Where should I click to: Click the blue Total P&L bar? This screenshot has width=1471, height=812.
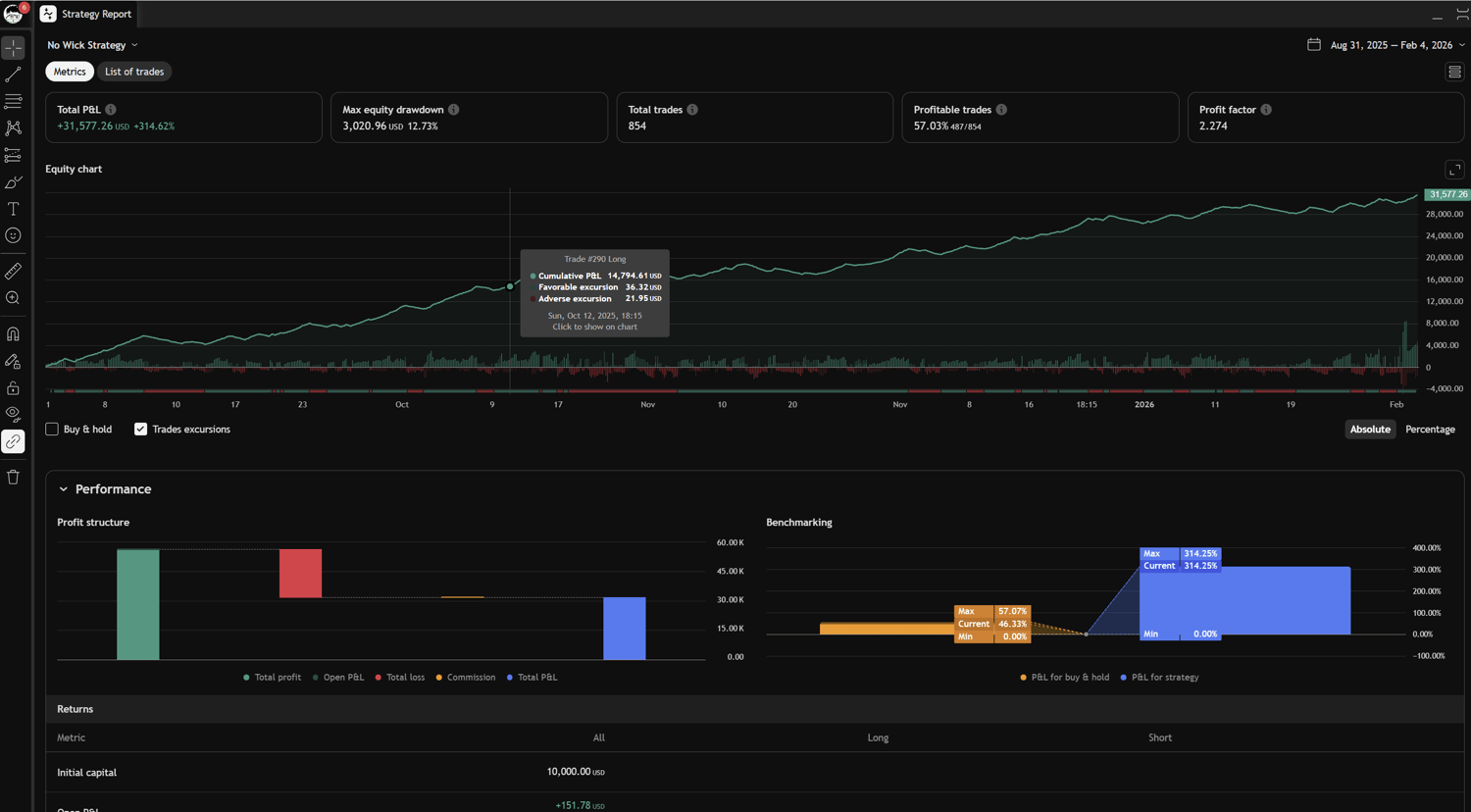tap(624, 628)
